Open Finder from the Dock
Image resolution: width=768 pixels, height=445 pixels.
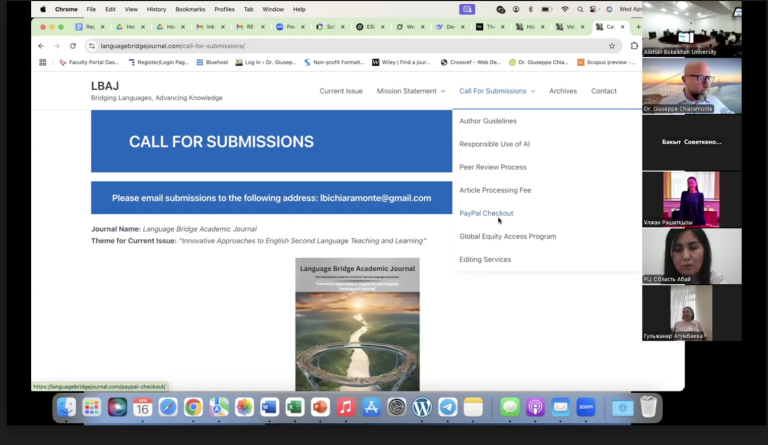coord(66,407)
